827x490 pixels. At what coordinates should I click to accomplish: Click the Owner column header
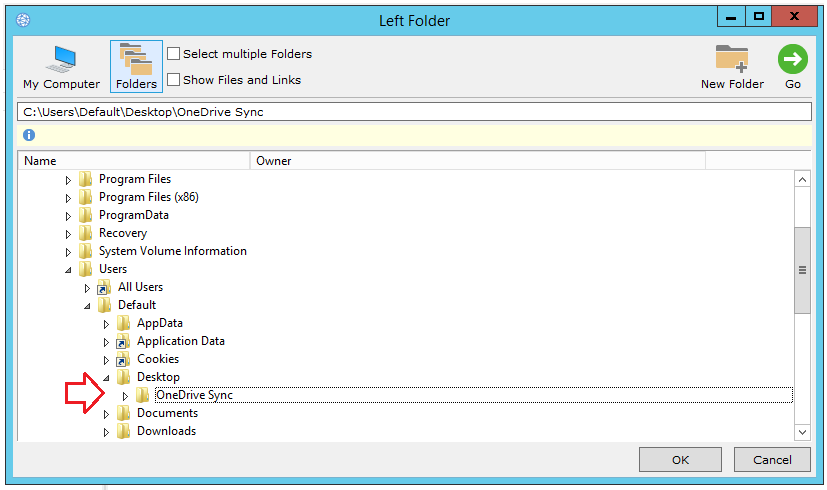[476, 160]
